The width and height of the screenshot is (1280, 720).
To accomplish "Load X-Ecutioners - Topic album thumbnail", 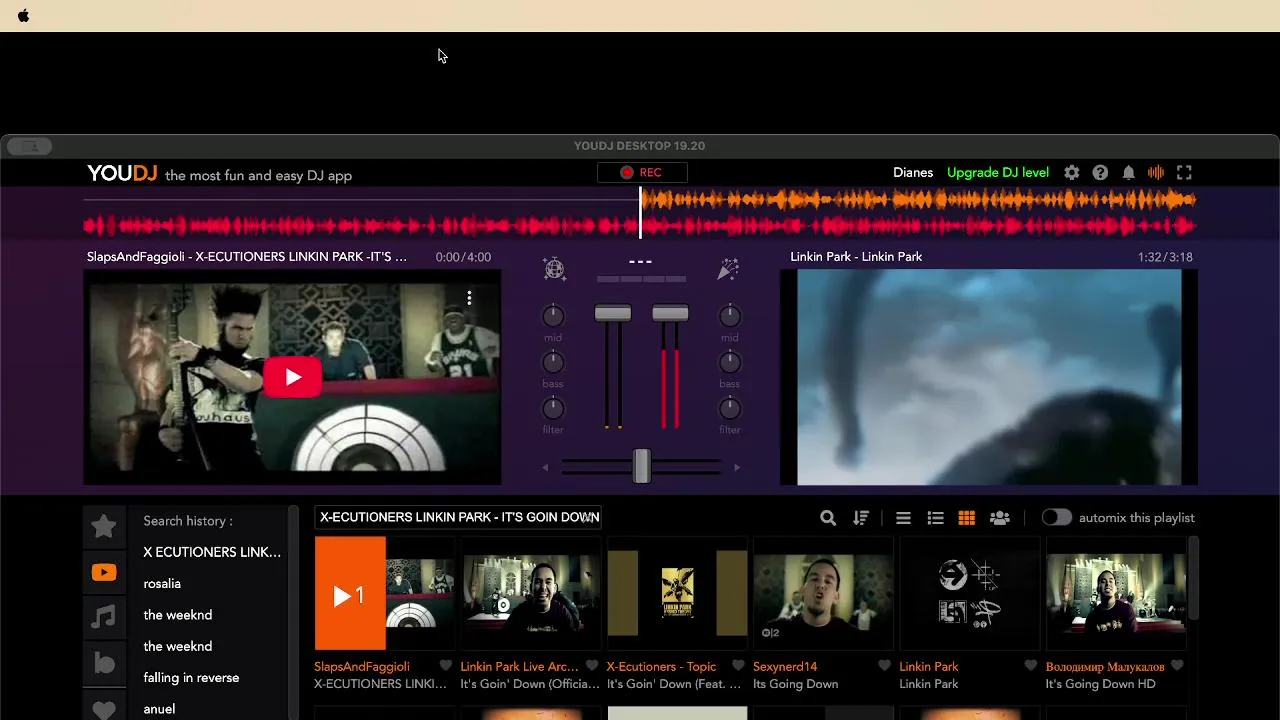I will pos(677,593).
